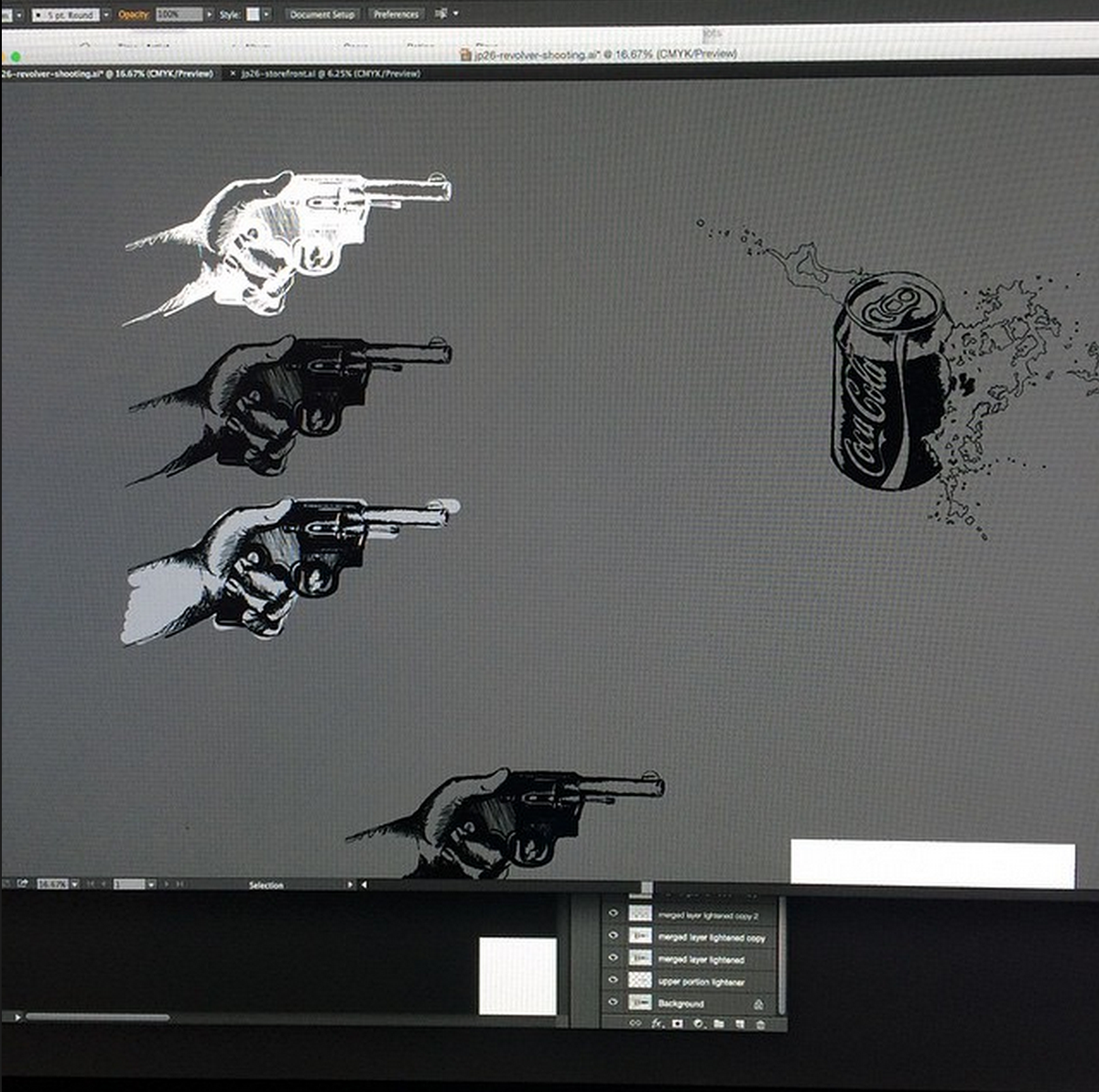The width and height of the screenshot is (1099, 1092).
Task: Create a new layer
Action: tap(740, 1023)
